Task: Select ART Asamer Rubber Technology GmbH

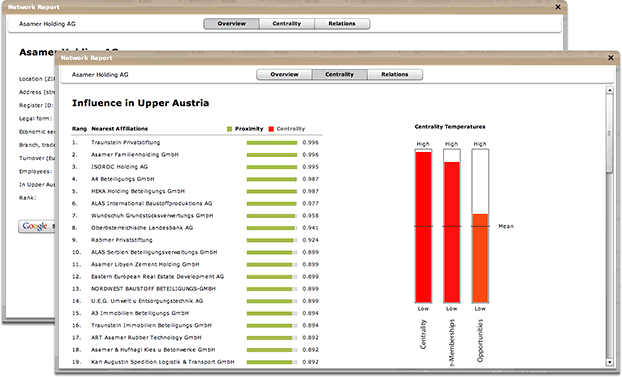Action: point(196,338)
